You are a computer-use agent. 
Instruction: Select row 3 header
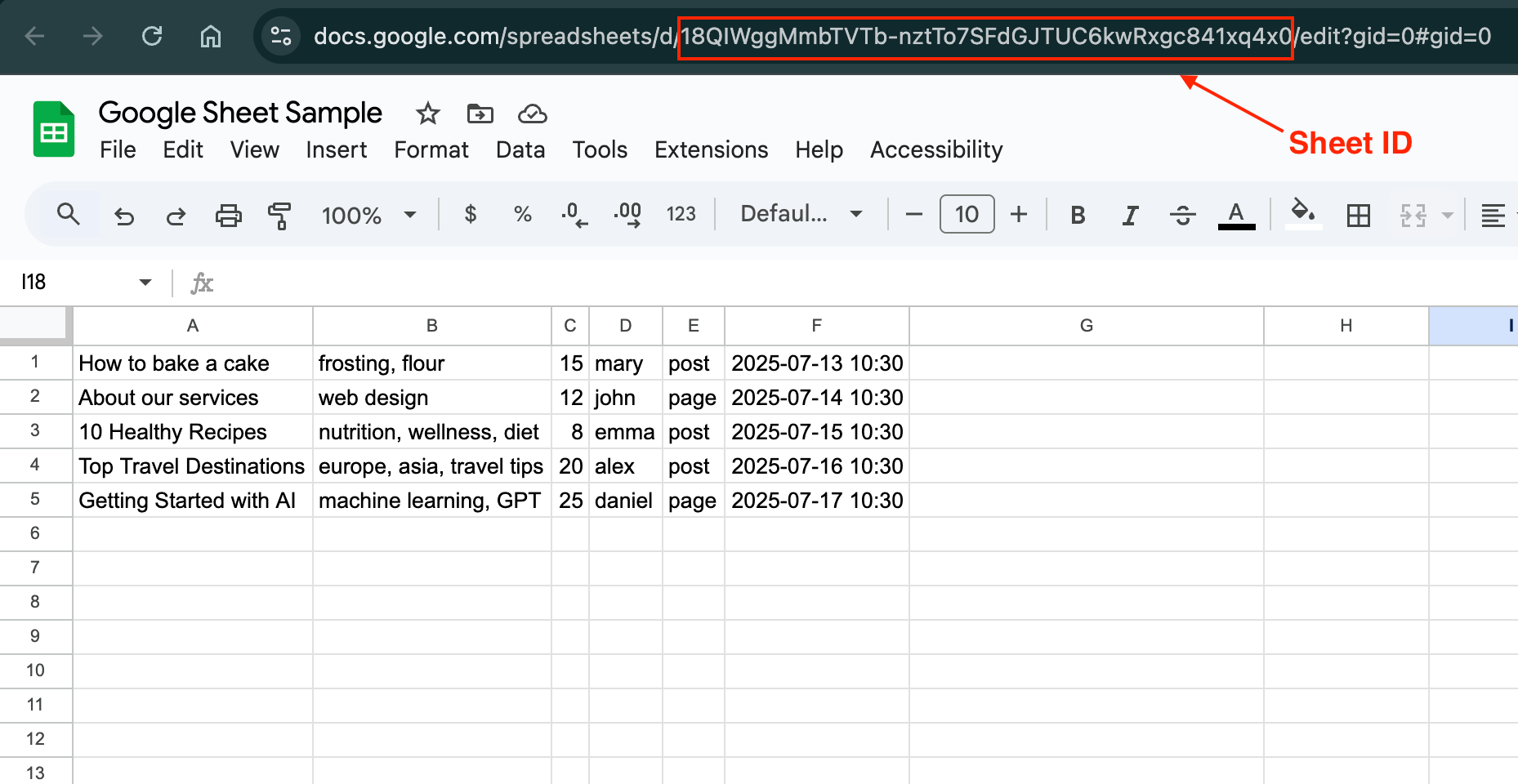coord(35,430)
